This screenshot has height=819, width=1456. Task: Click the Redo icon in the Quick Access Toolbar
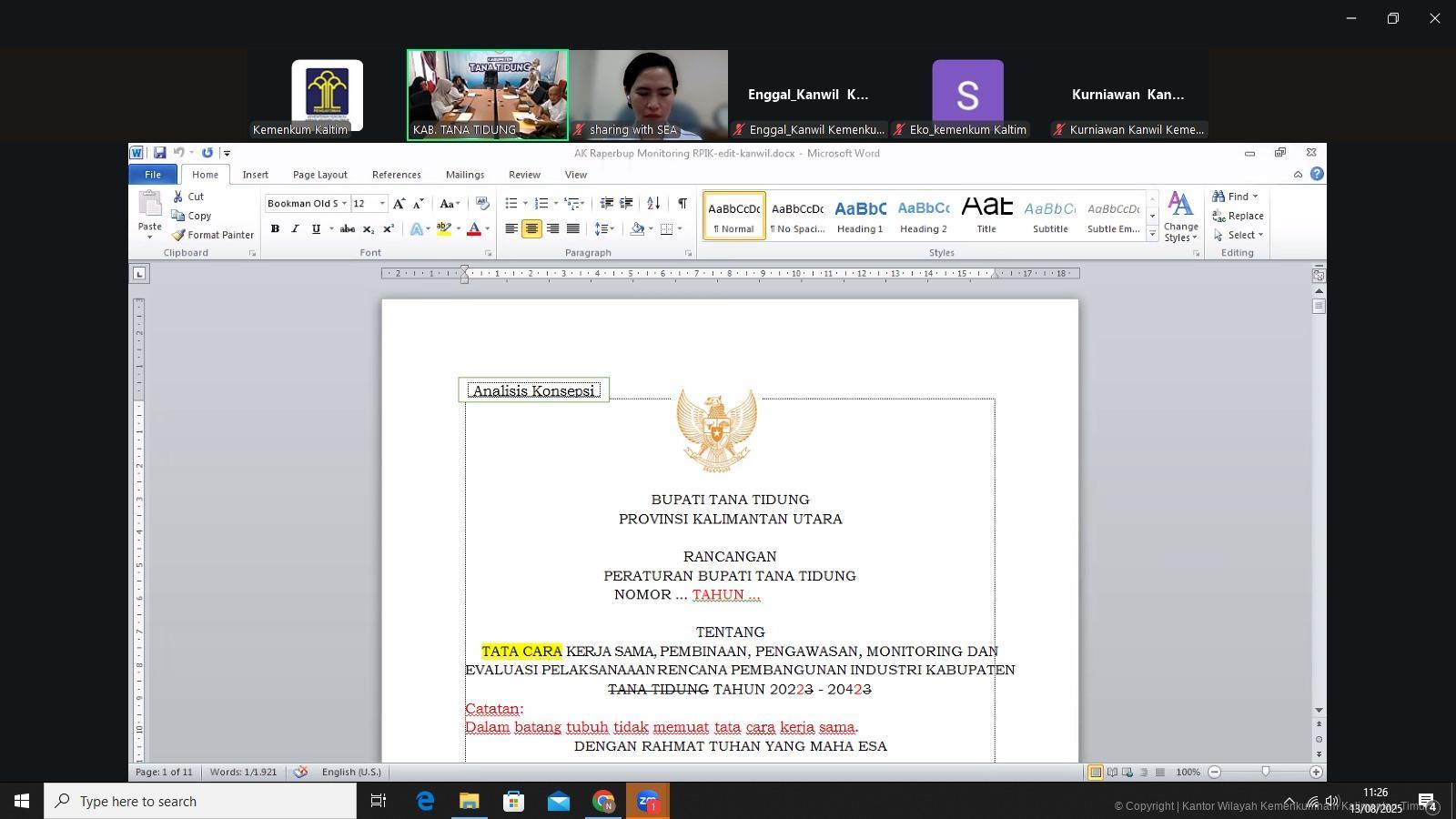coord(207,153)
